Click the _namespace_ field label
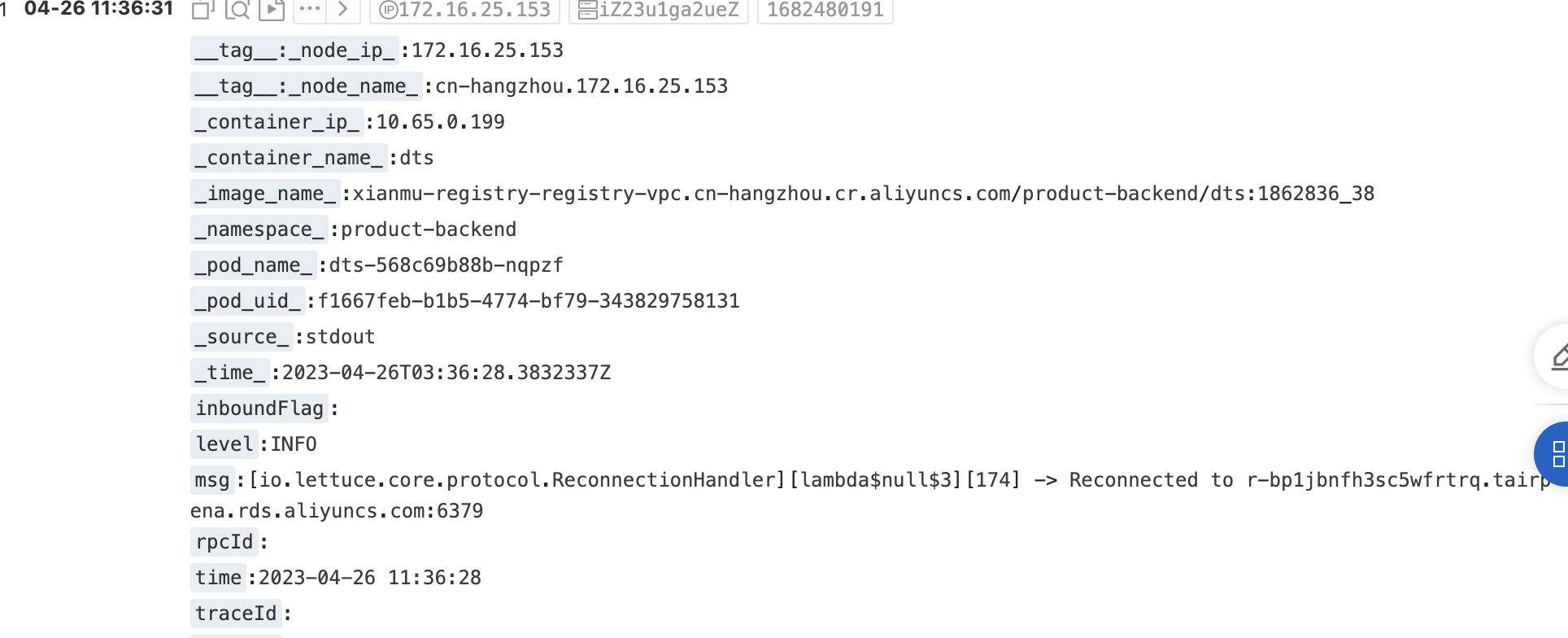Viewport: 1568px width, 638px height. coord(259,229)
